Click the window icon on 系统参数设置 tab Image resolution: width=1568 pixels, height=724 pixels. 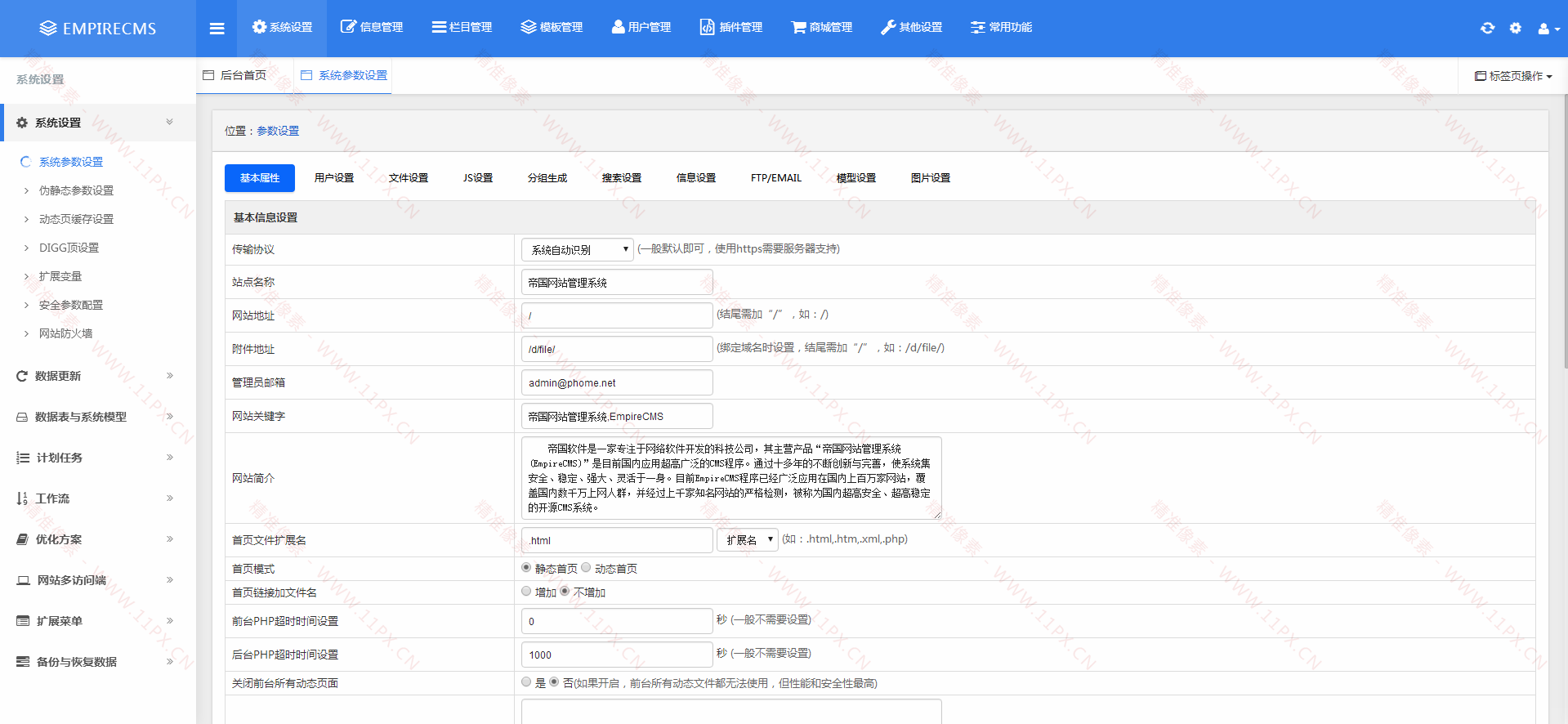pyautogui.click(x=306, y=75)
